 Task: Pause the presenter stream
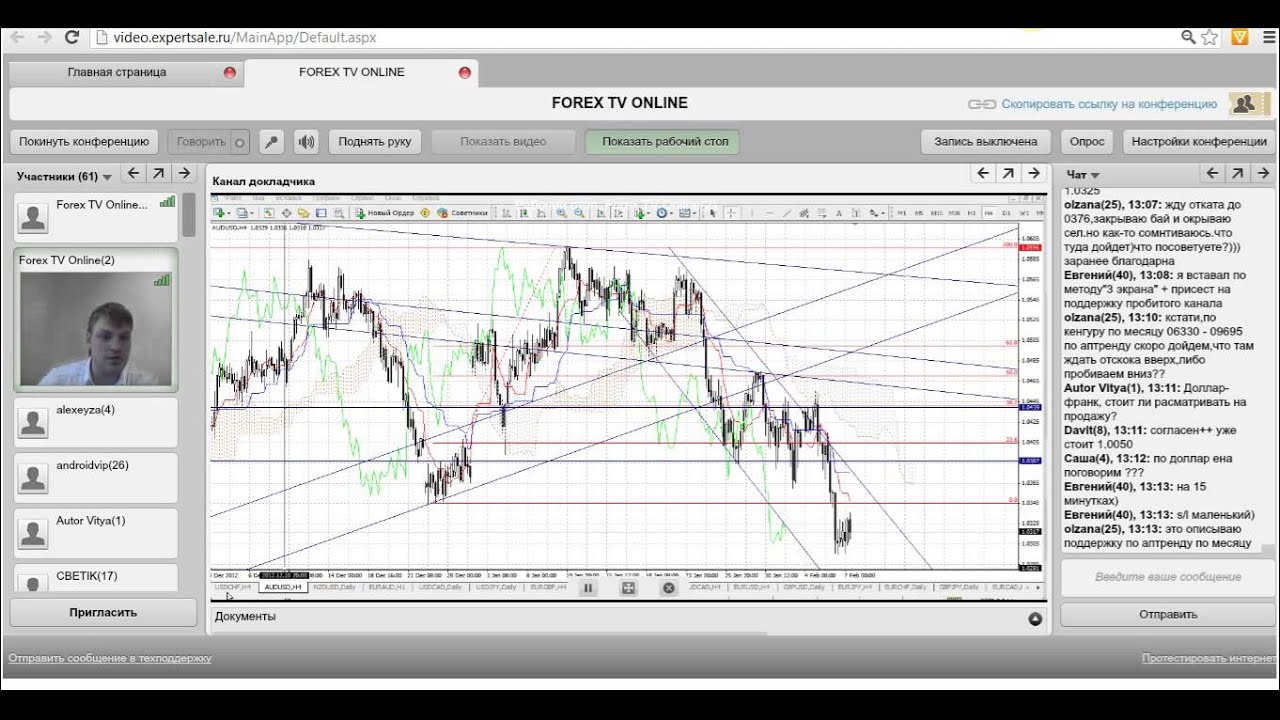coord(588,588)
